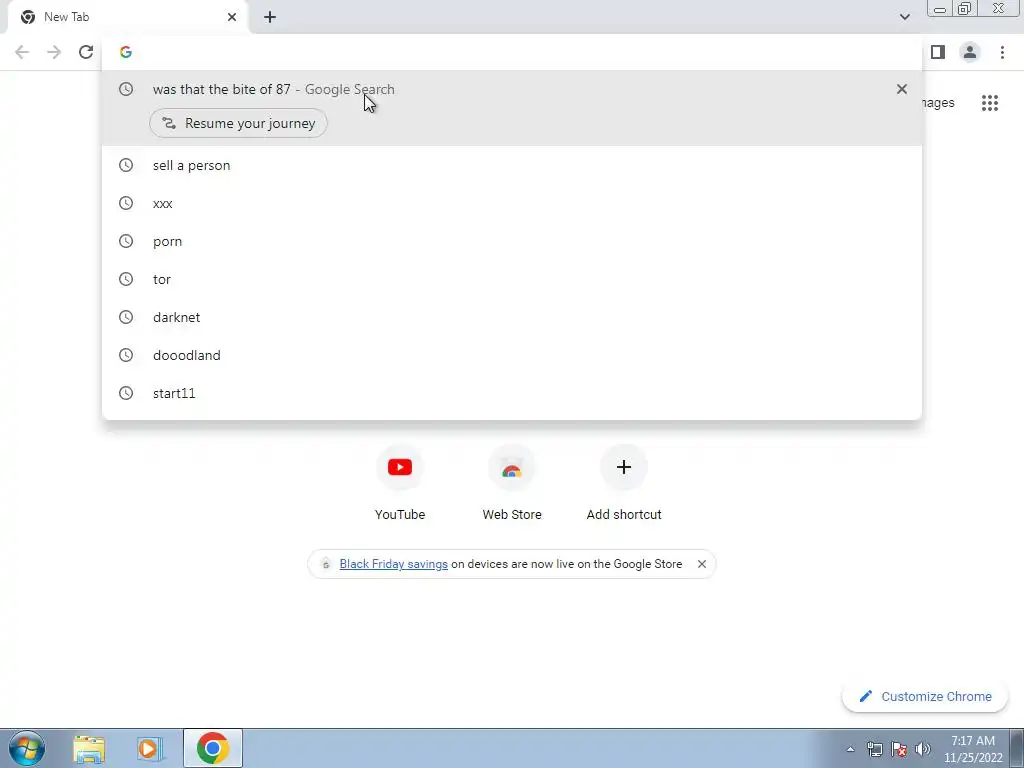The height and width of the screenshot is (768, 1024).
Task: Dismiss the Black Friday promo banner
Action: tap(702, 564)
